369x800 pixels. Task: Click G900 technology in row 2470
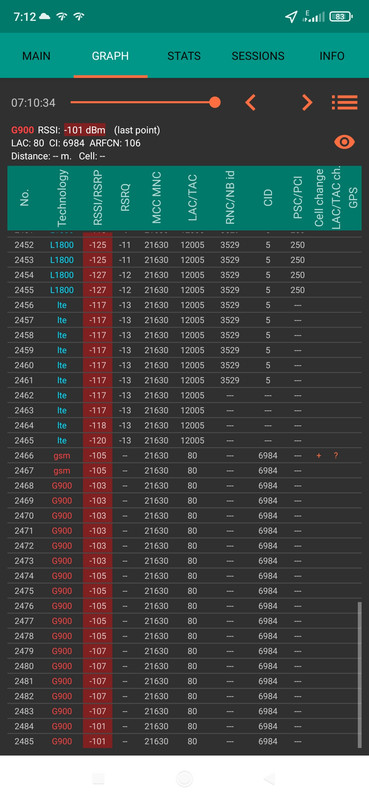click(x=62, y=516)
